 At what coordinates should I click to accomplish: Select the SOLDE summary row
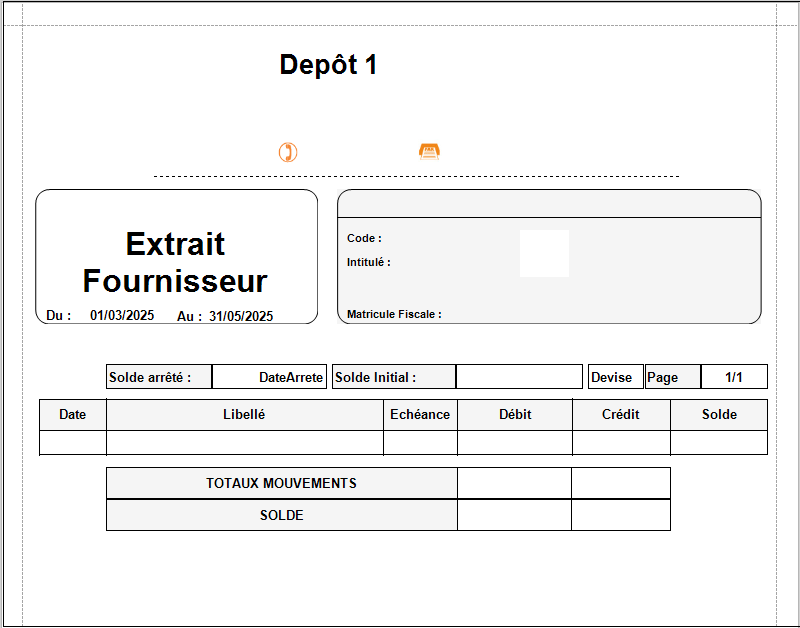280,515
